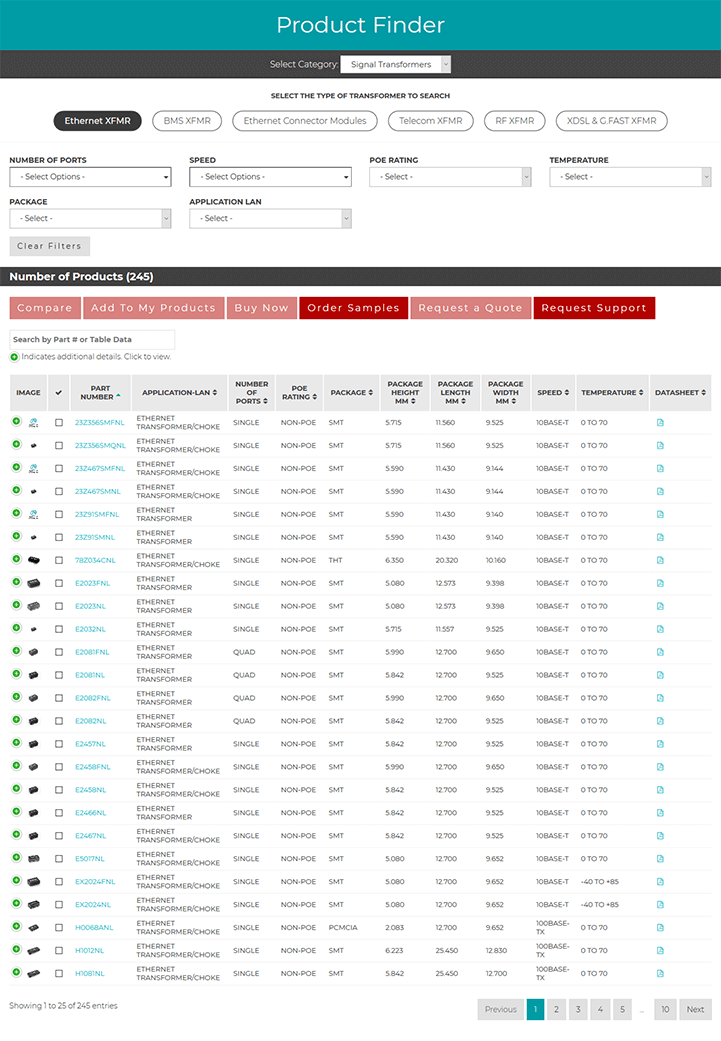Click product image thumbnail for E2023FNL
Screen dimensions: 721x1041
[x=34, y=584]
